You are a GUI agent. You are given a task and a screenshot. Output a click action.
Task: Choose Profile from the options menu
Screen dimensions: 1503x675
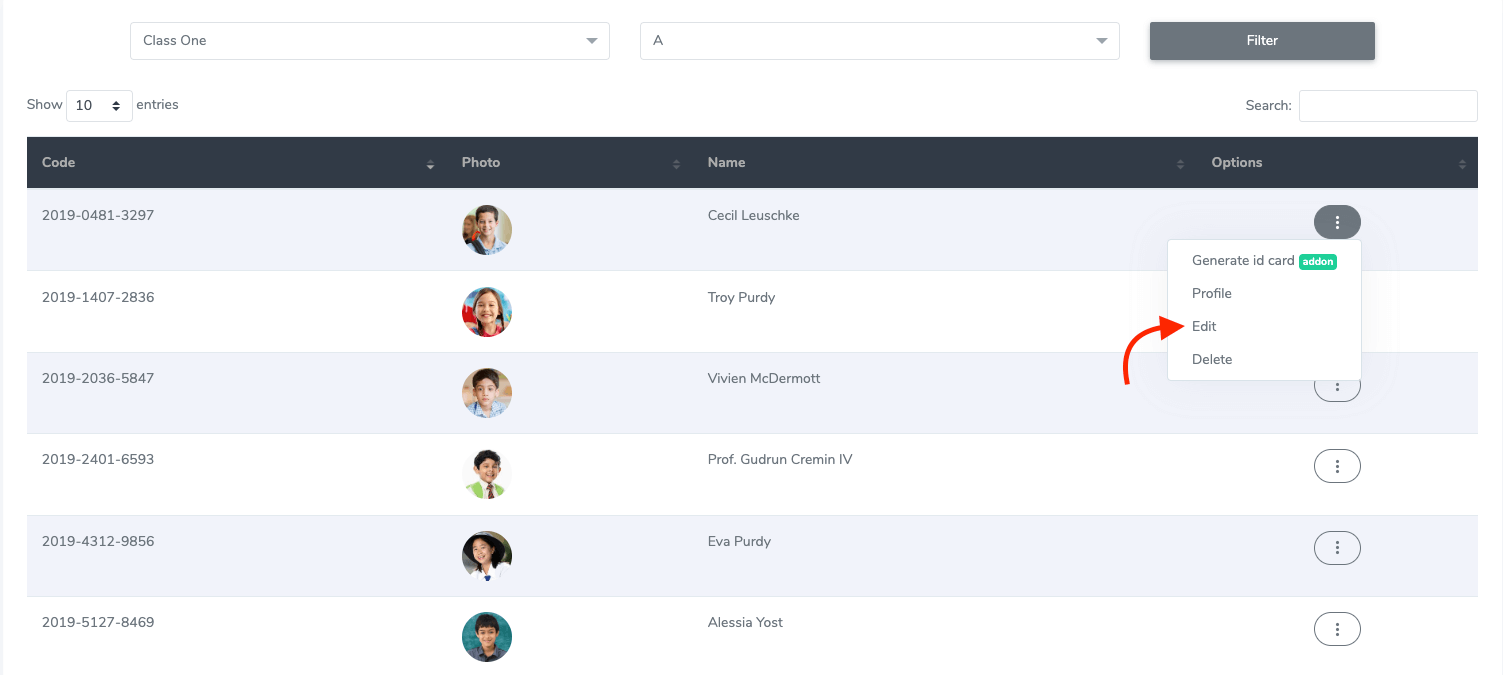(1211, 294)
